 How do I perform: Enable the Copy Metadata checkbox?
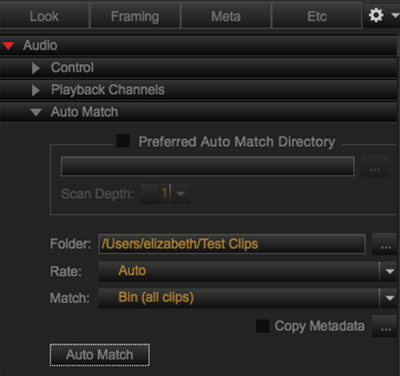coord(262,326)
